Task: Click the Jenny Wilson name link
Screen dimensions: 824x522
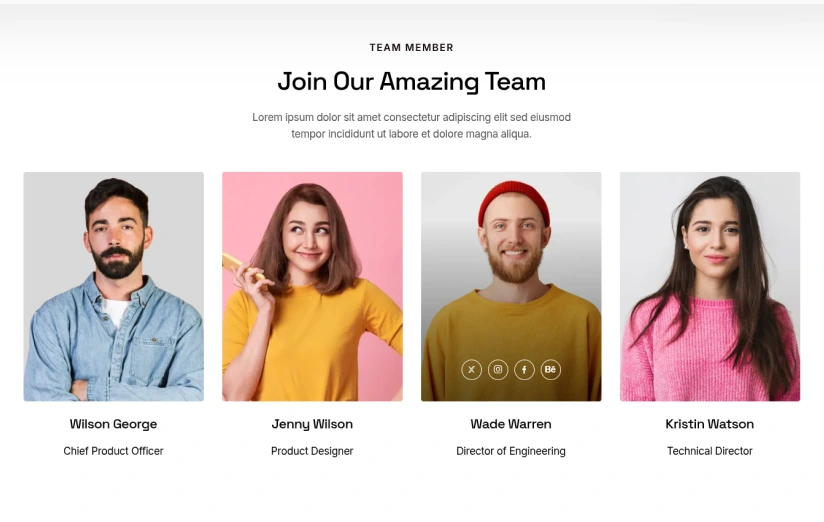Action: click(312, 424)
